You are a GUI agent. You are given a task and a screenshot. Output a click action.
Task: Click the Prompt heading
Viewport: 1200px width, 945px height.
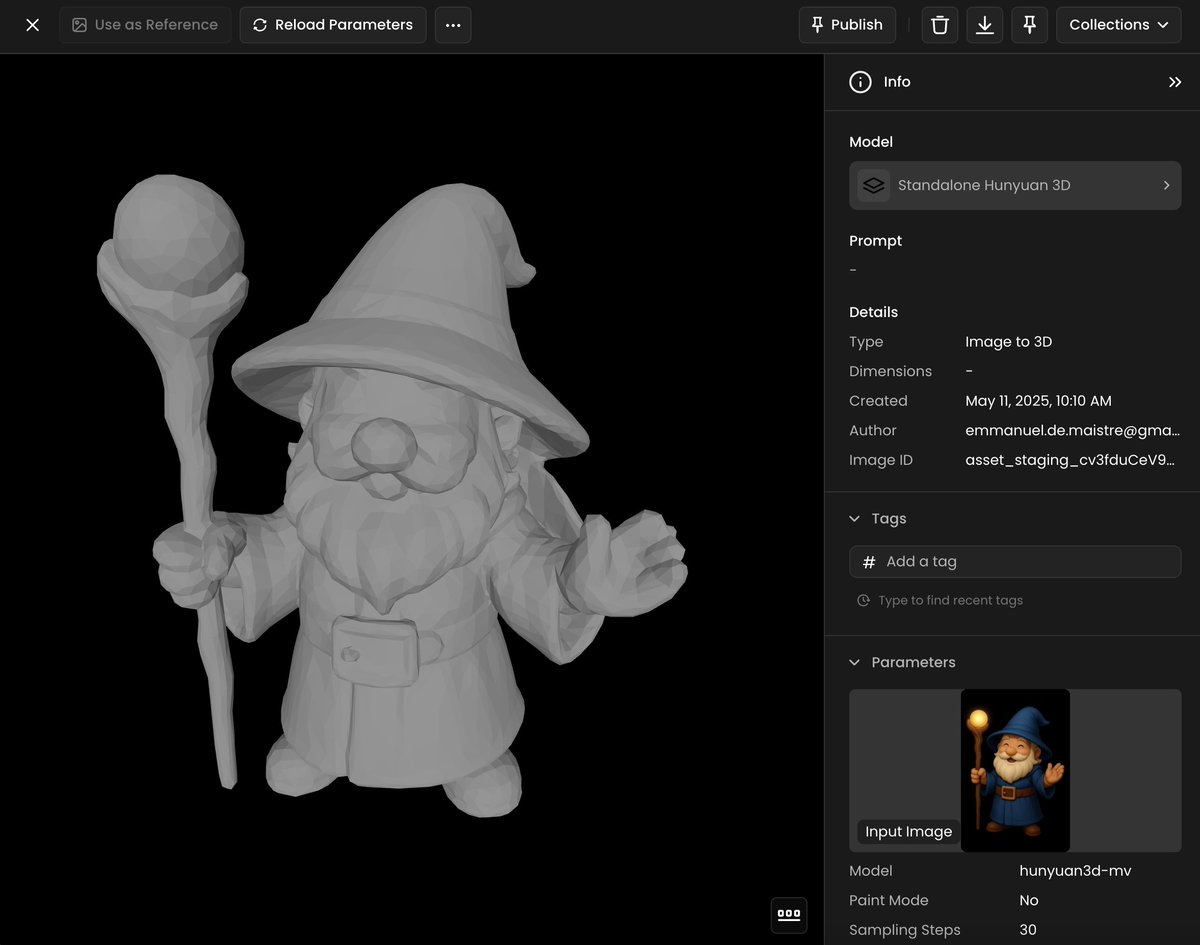[x=875, y=241]
